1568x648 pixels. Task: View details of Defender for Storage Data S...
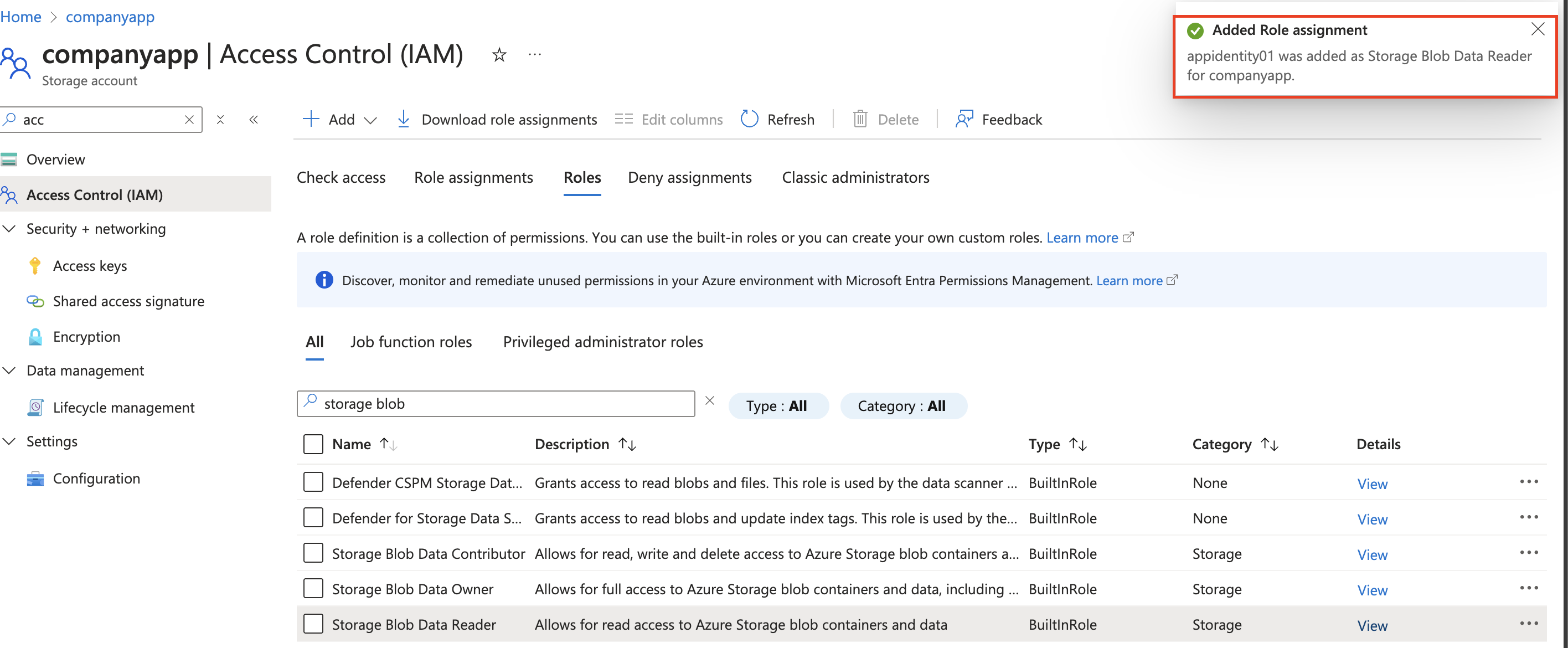click(1372, 519)
